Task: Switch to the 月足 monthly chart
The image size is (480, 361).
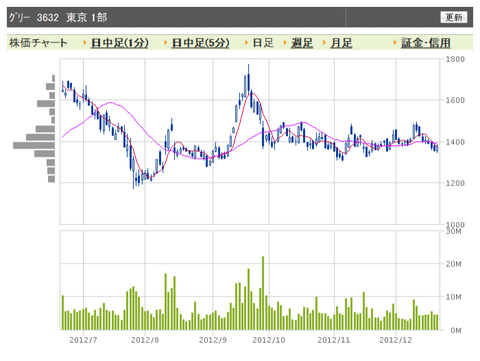Action: (x=341, y=43)
